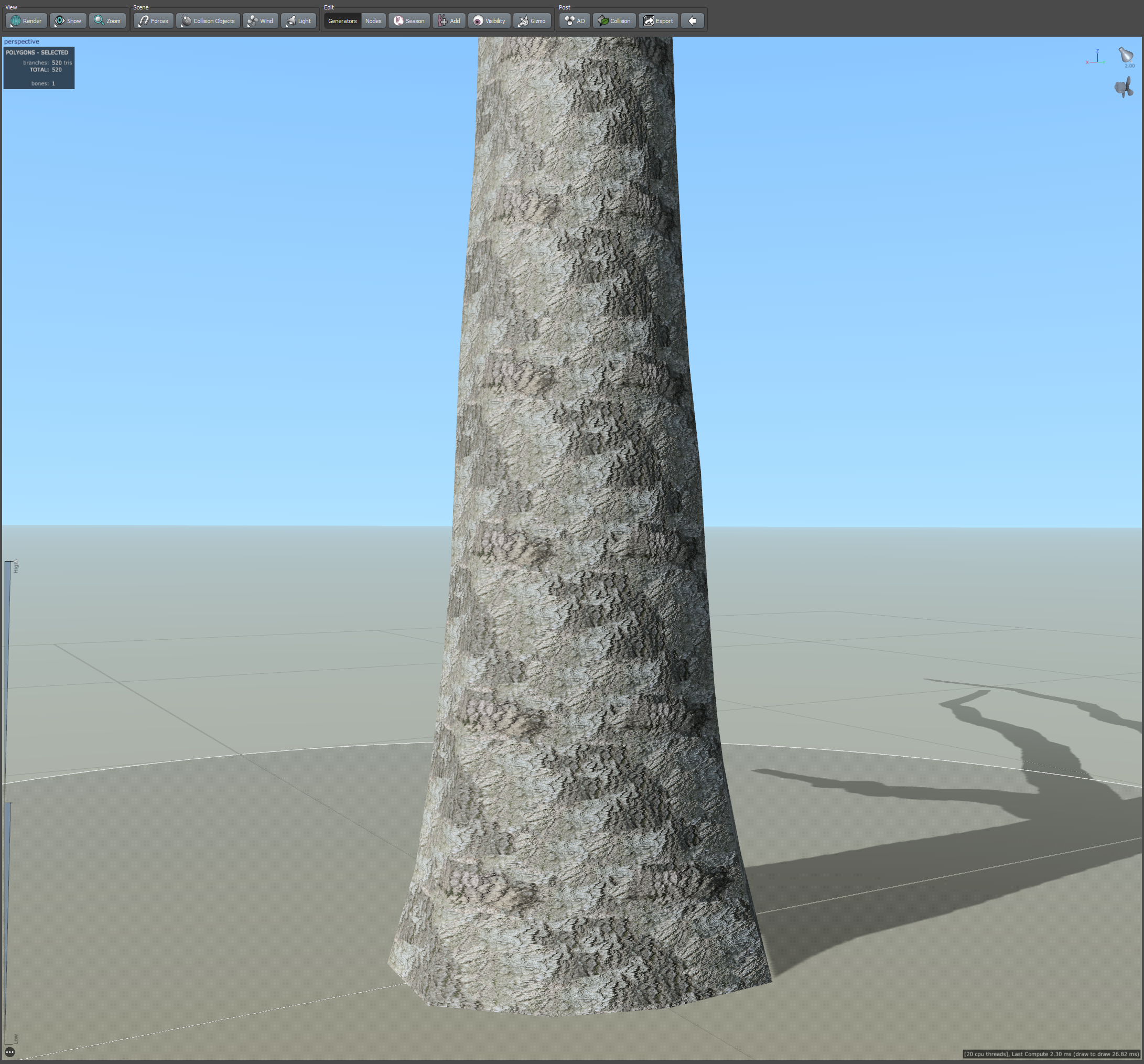1144x1064 pixels.
Task: Switch to Nodes edit mode
Action: tap(373, 21)
